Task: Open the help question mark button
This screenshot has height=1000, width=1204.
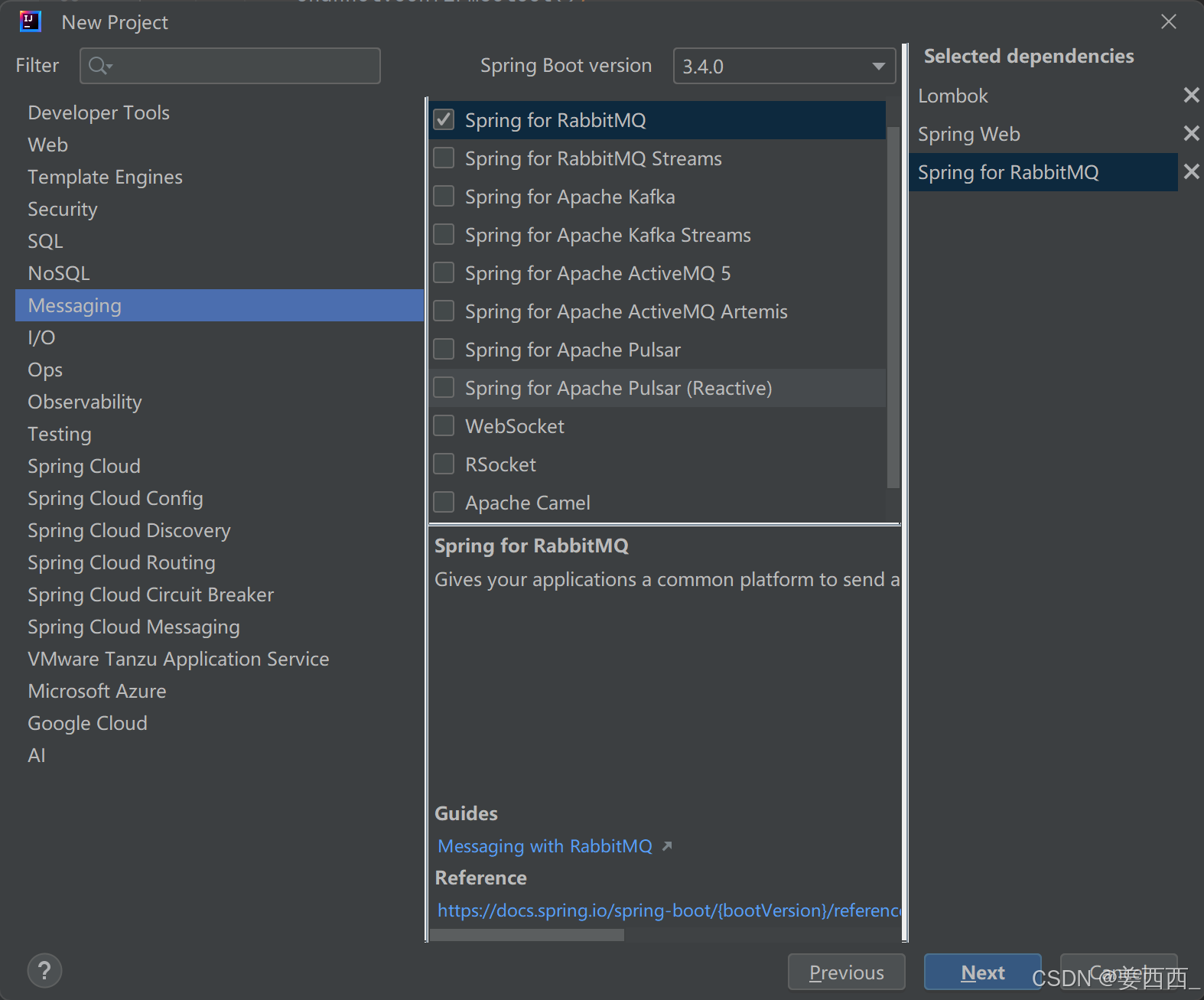Action: click(x=44, y=971)
